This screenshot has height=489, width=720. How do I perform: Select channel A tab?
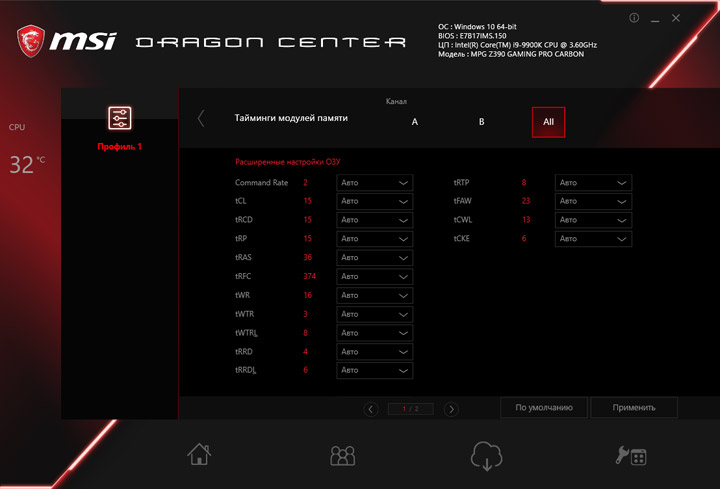[415, 122]
